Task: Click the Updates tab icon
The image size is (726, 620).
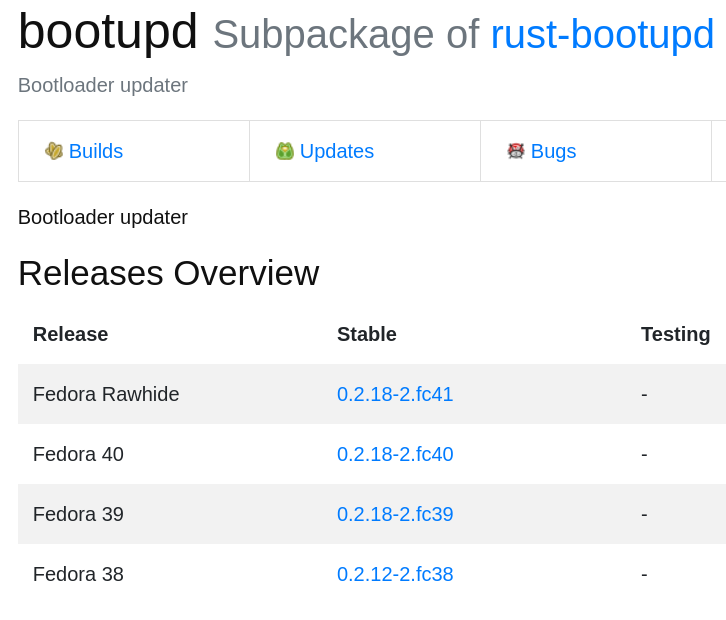Action: [285, 151]
